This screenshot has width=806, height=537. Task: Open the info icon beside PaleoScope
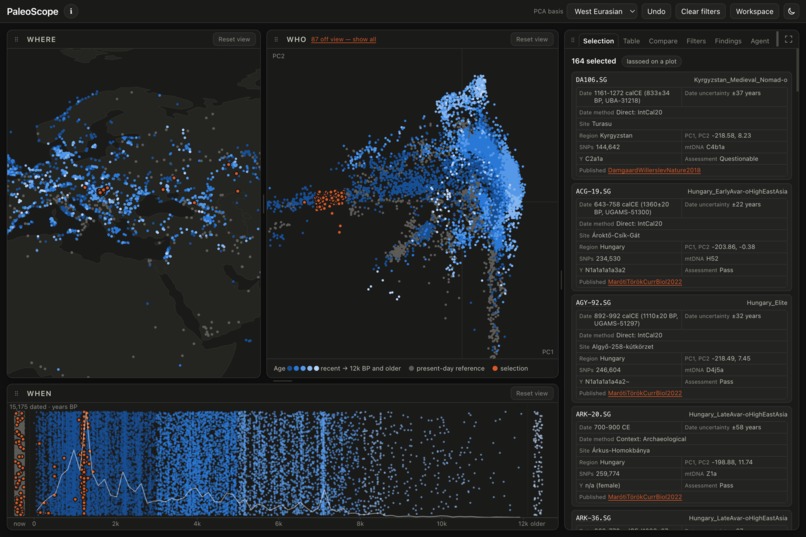tap(71, 11)
